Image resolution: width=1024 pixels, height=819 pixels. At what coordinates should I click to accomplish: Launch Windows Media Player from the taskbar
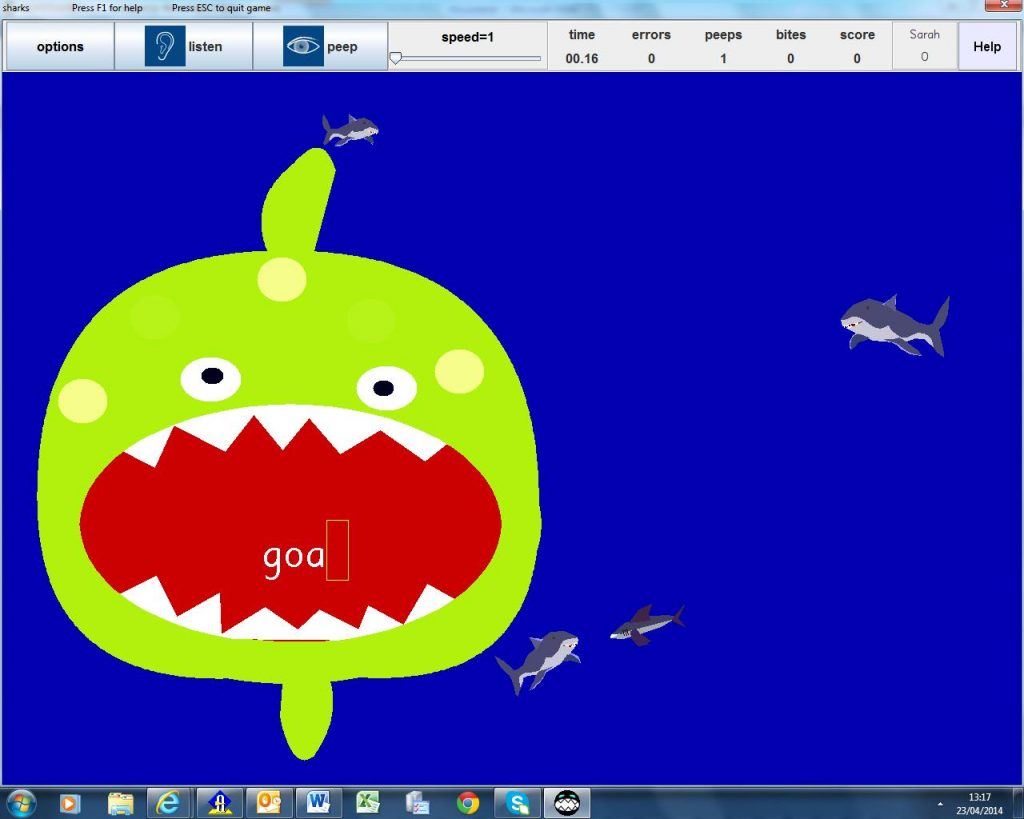click(x=68, y=802)
